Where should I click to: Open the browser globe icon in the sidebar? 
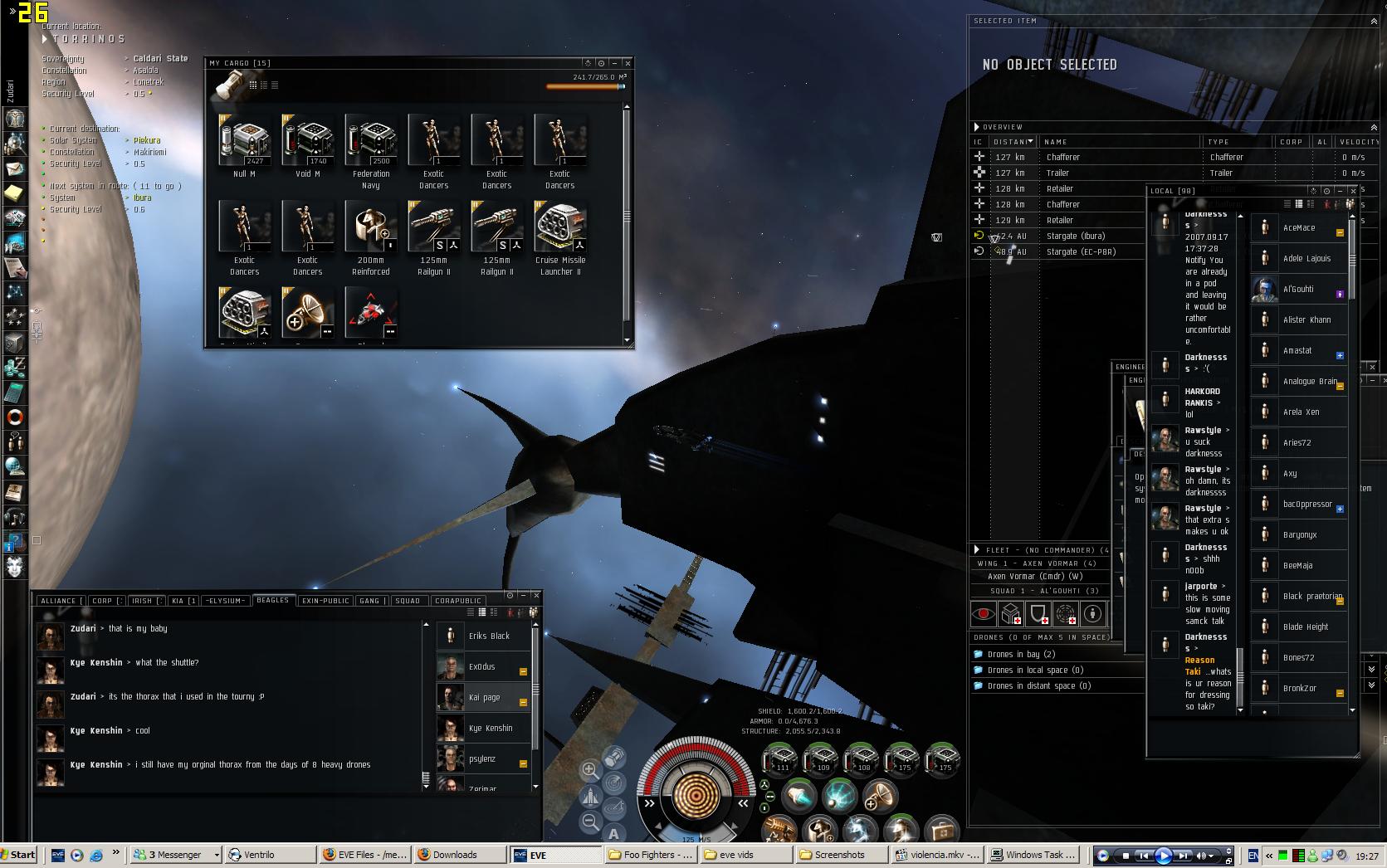tap(15, 466)
